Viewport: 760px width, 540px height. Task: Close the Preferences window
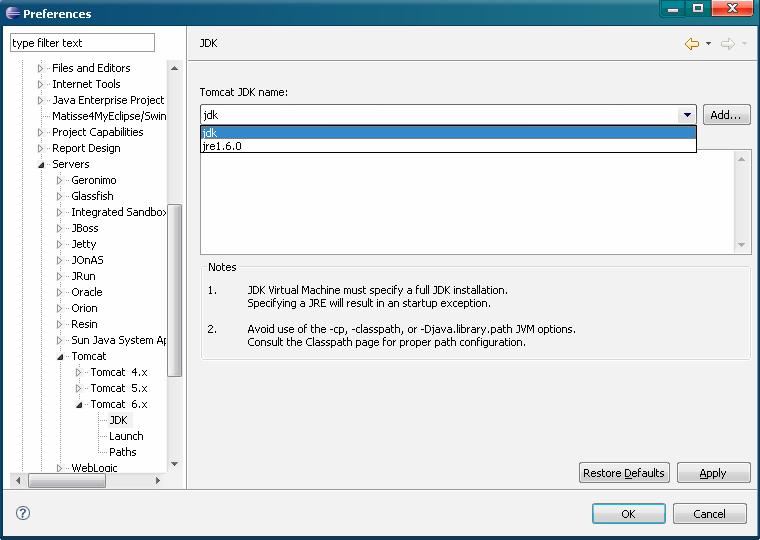pos(733,8)
